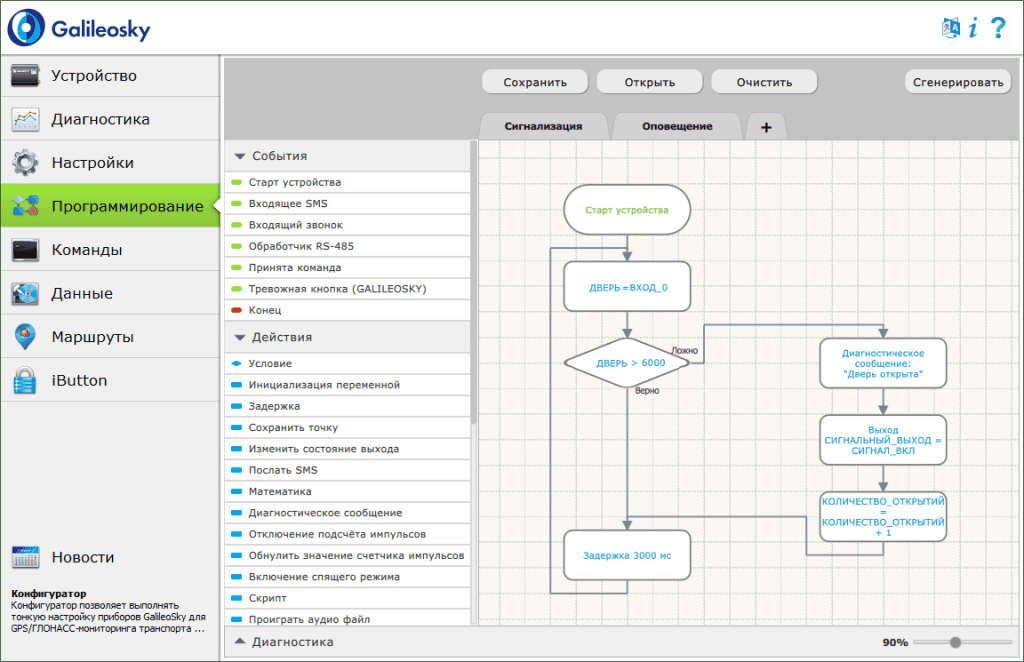Screen dimensions: 1024x662
Task: Click blue marker beside Задержка
Action: 236,406
